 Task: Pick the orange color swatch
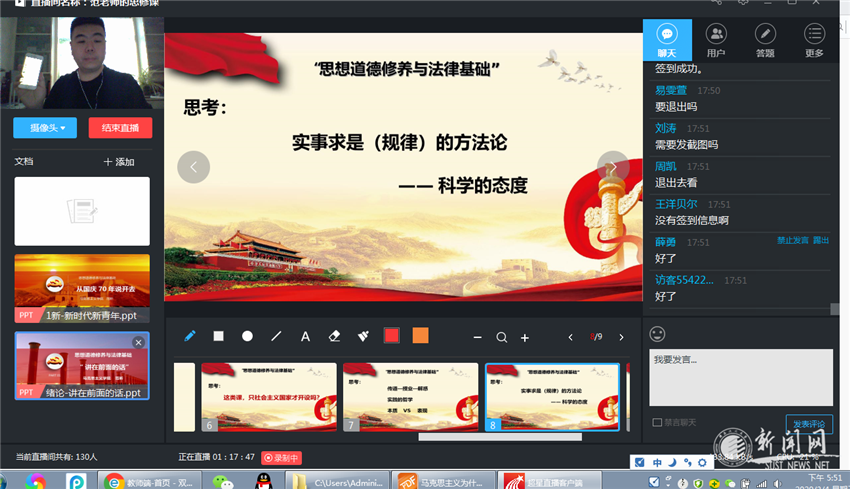[x=420, y=336]
